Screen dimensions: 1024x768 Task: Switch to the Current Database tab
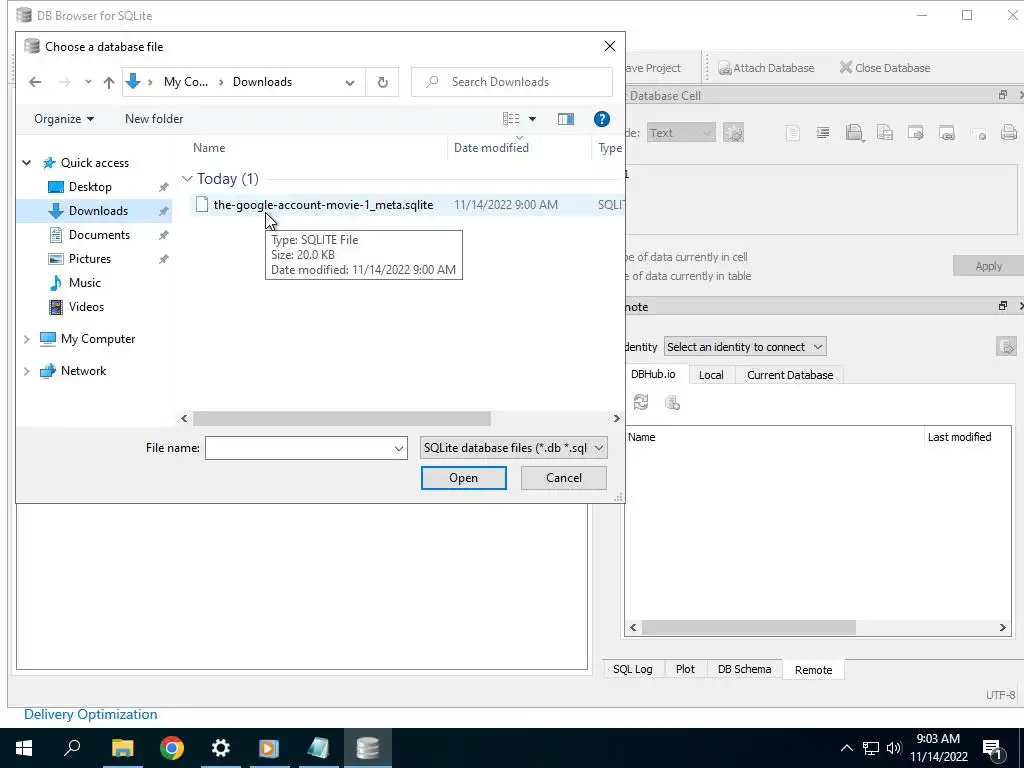(790, 375)
